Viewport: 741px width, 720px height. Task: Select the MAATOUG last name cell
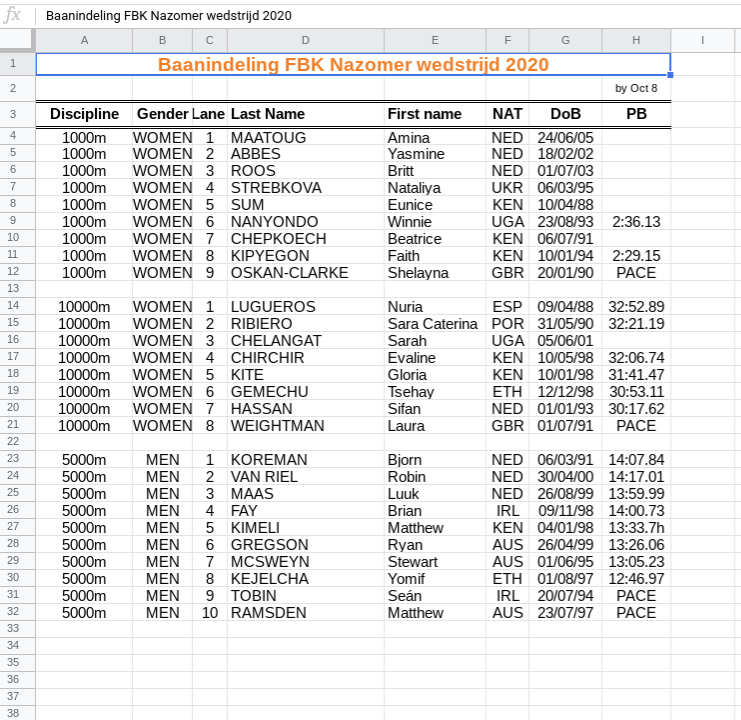pyautogui.click(x=306, y=137)
